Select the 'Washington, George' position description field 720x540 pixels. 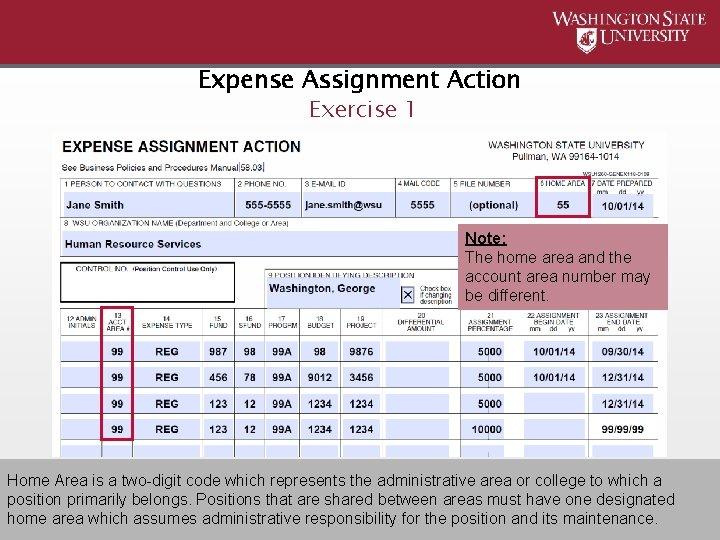(333, 293)
